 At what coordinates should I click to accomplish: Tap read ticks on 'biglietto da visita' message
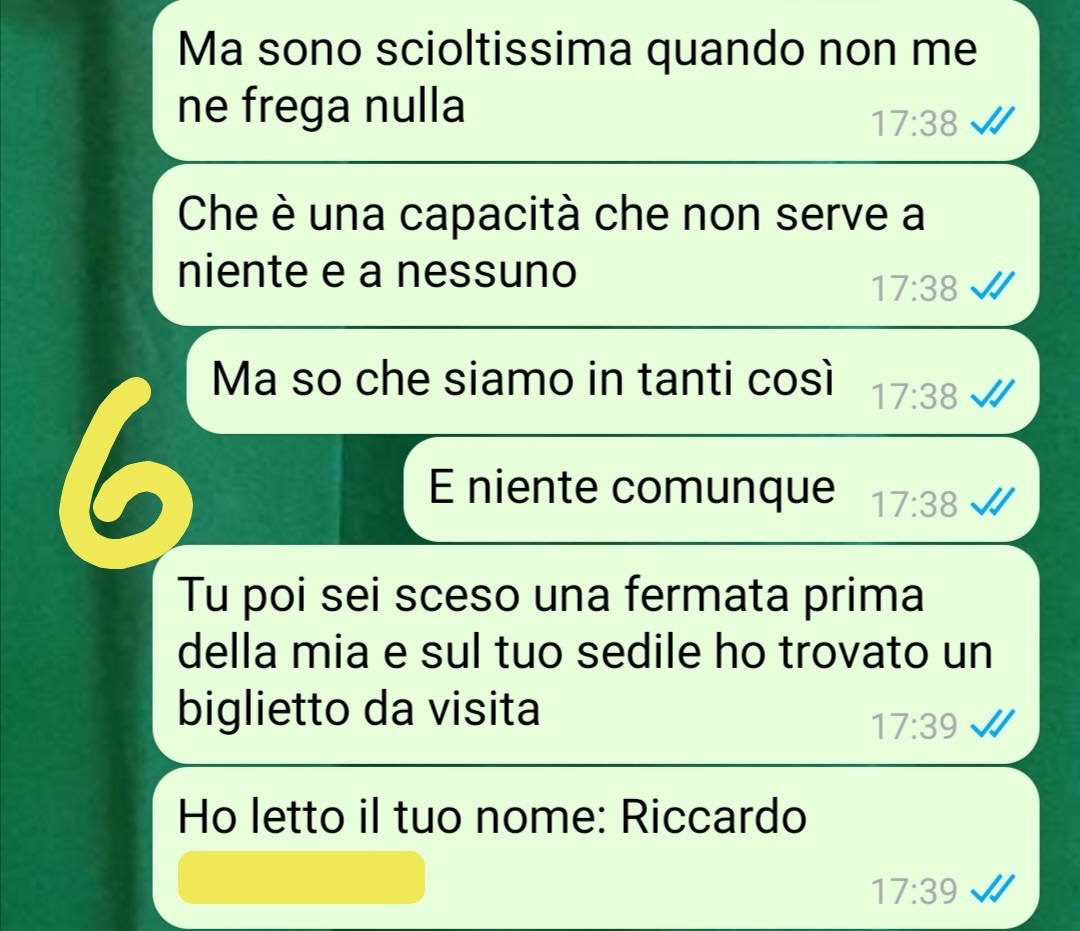pyautogui.click(x=993, y=725)
